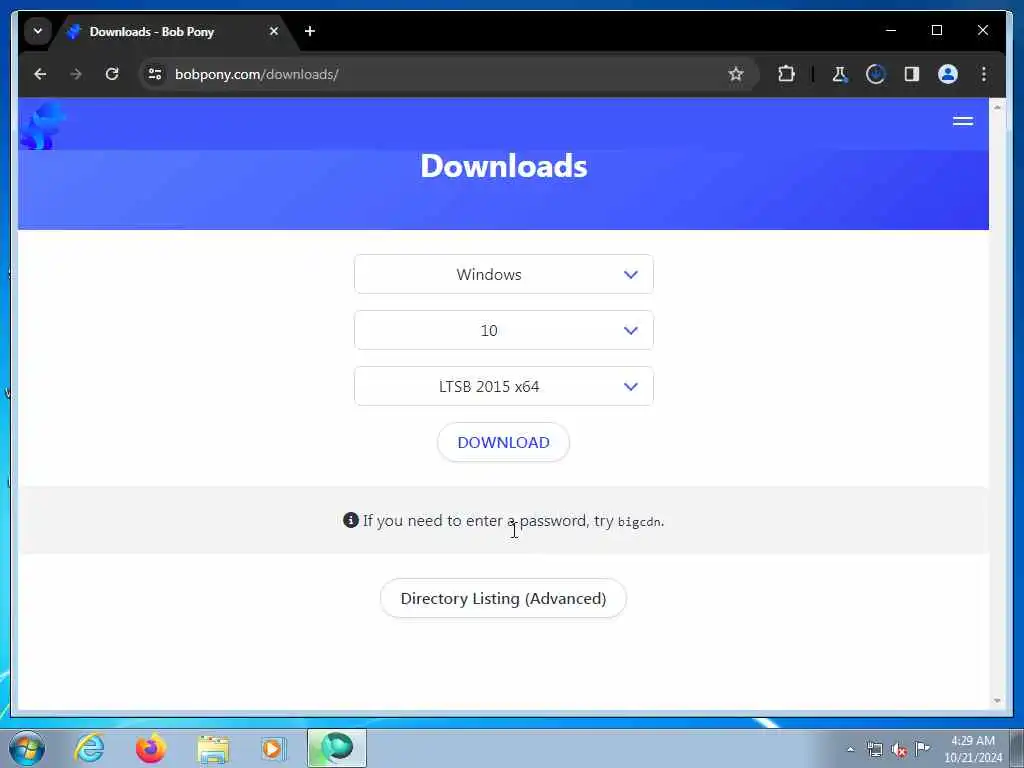Open the tab search dropdown arrow
The image size is (1024, 768).
coord(38,31)
